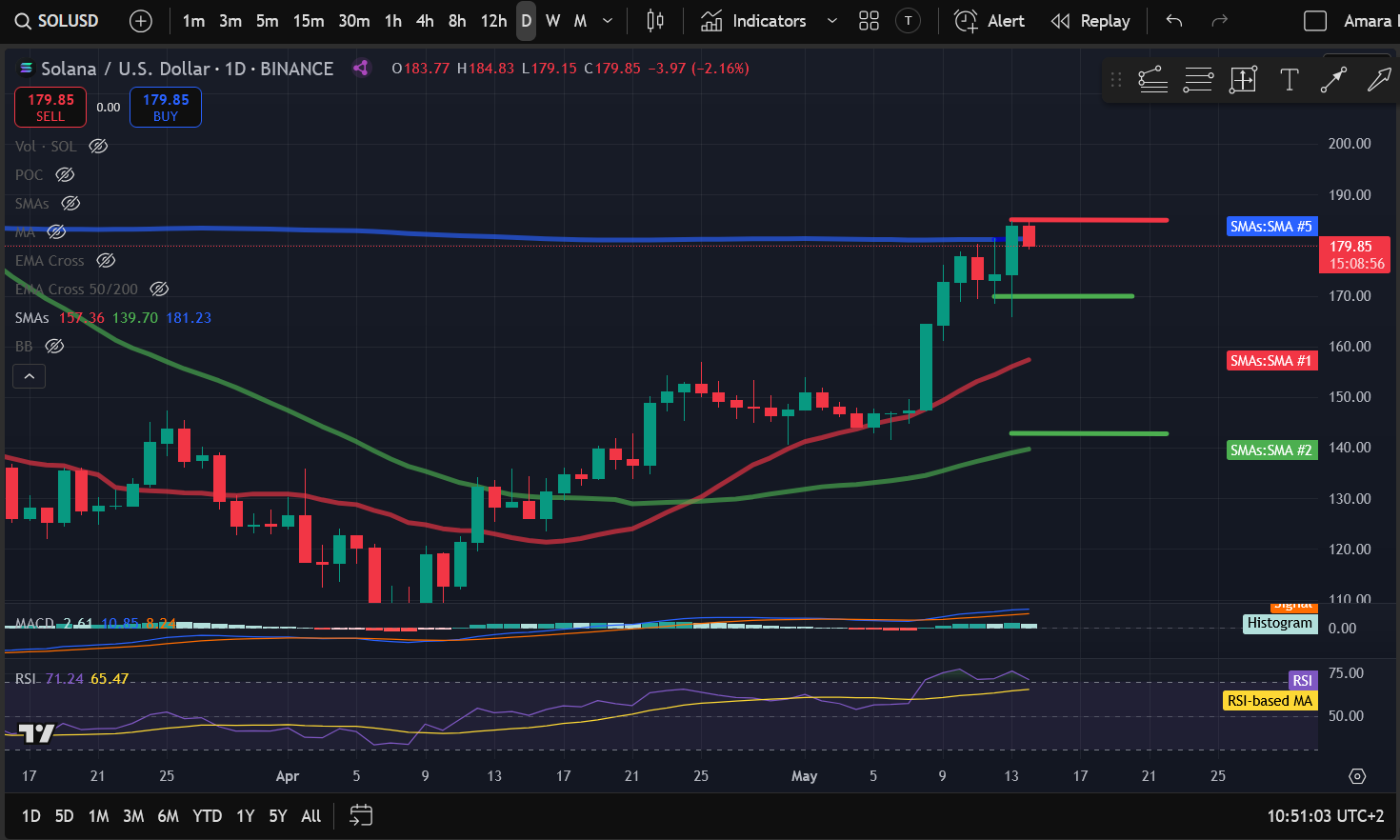The height and width of the screenshot is (840, 1400).
Task: Undo the last action
Action: (x=1174, y=21)
